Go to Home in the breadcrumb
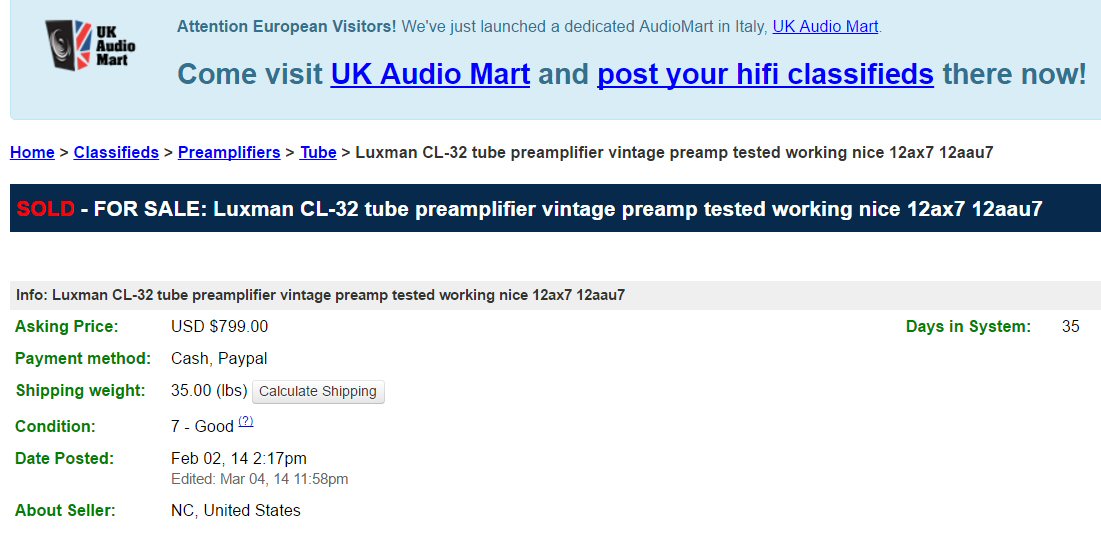Image resolution: width=1101 pixels, height=541 pixels. [32, 153]
